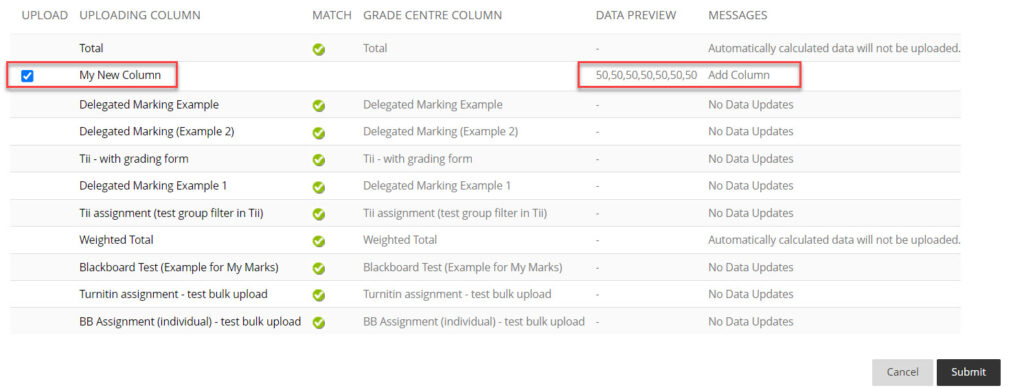
Task: Click match checkmark beside Delegated Marking Example
Action: coord(319,105)
